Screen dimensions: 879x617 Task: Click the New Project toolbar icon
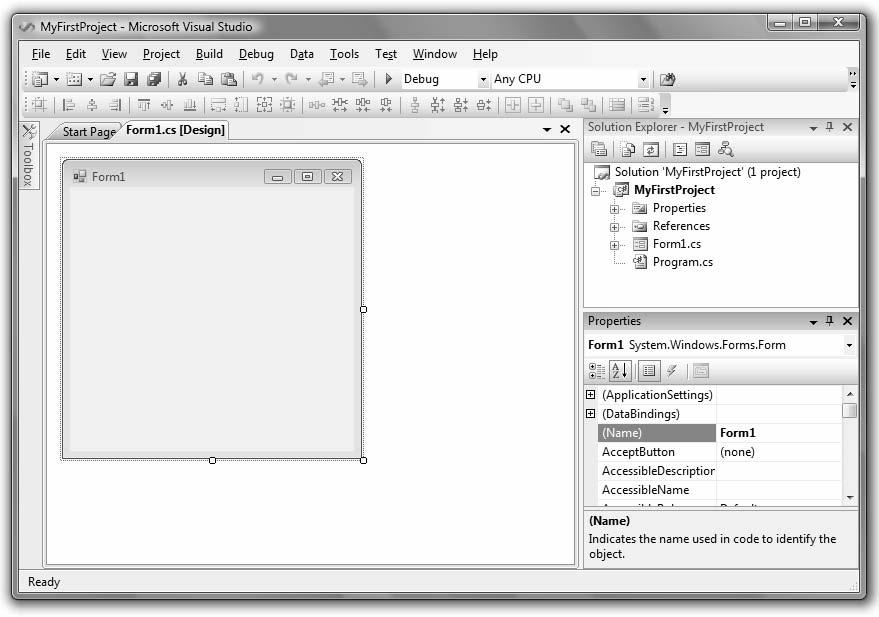pos(40,79)
